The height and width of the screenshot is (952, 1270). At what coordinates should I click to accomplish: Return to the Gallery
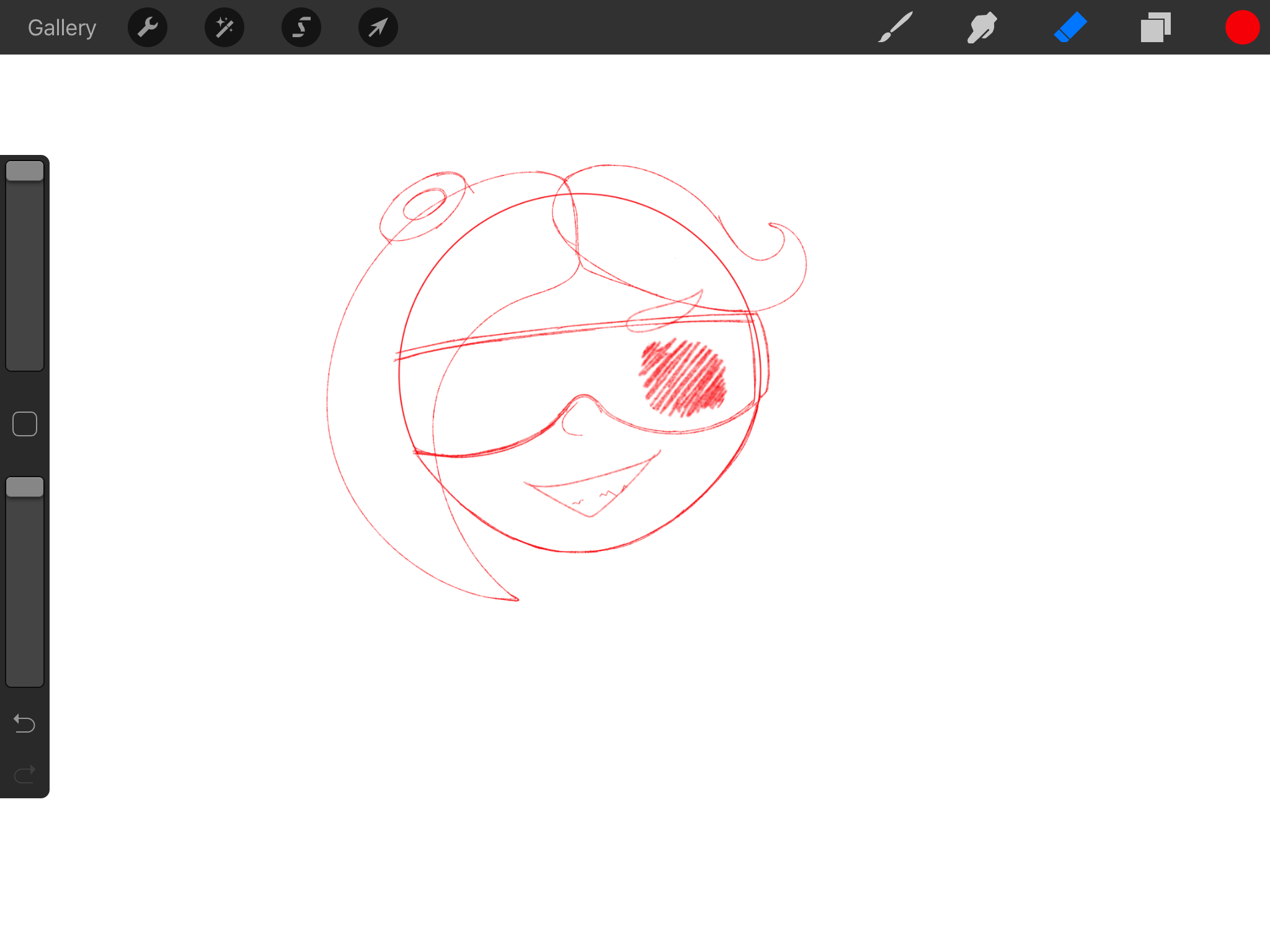coord(62,28)
